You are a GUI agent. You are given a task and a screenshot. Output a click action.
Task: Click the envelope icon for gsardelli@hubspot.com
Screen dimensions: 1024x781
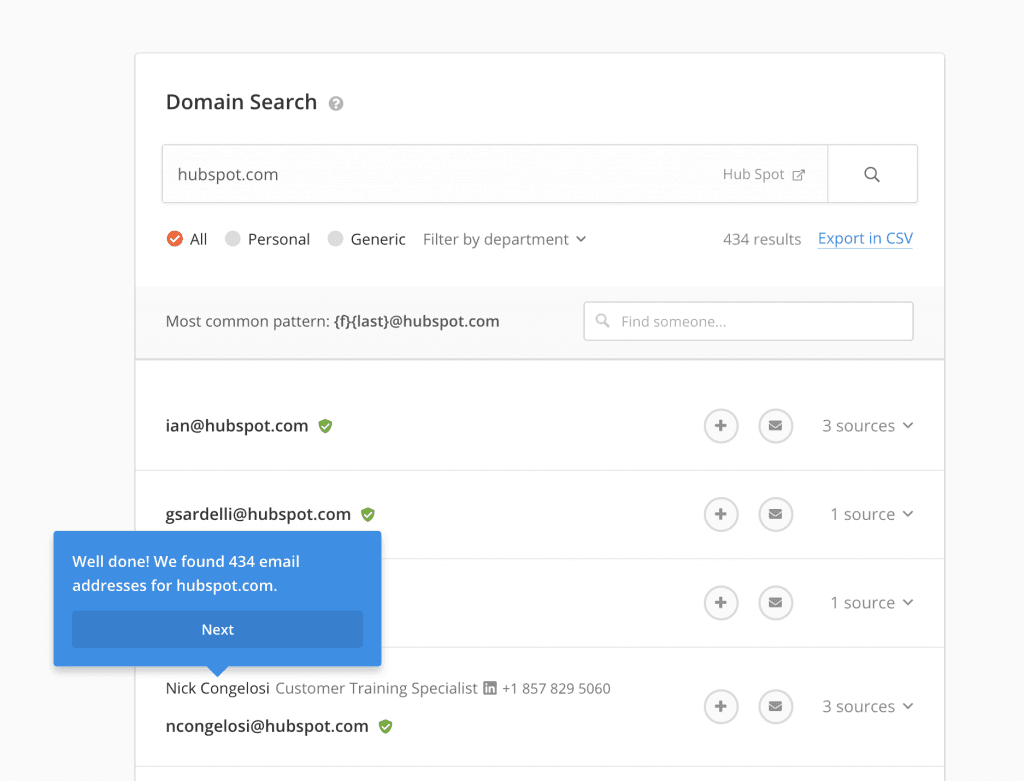click(775, 514)
